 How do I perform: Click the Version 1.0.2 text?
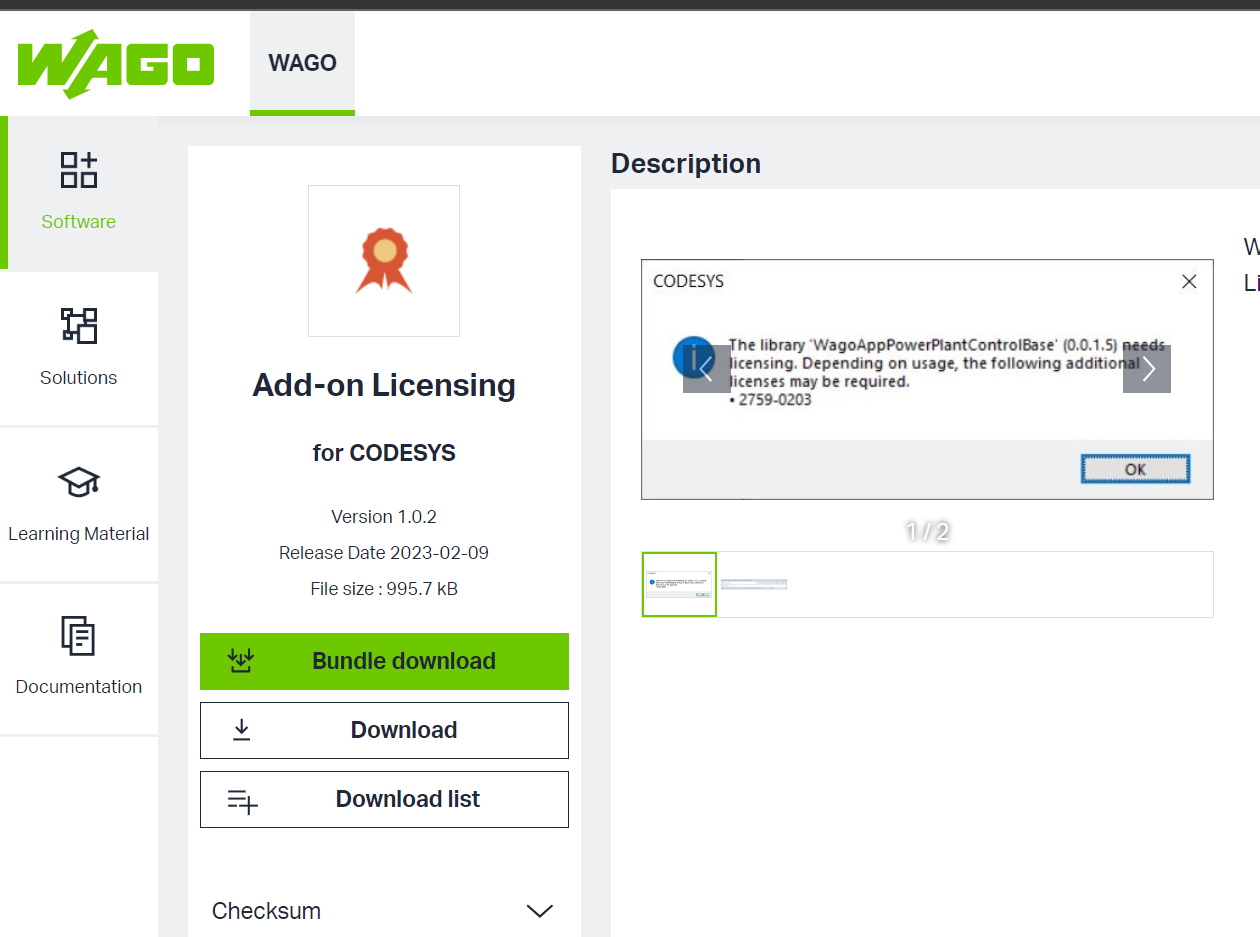tap(384, 517)
